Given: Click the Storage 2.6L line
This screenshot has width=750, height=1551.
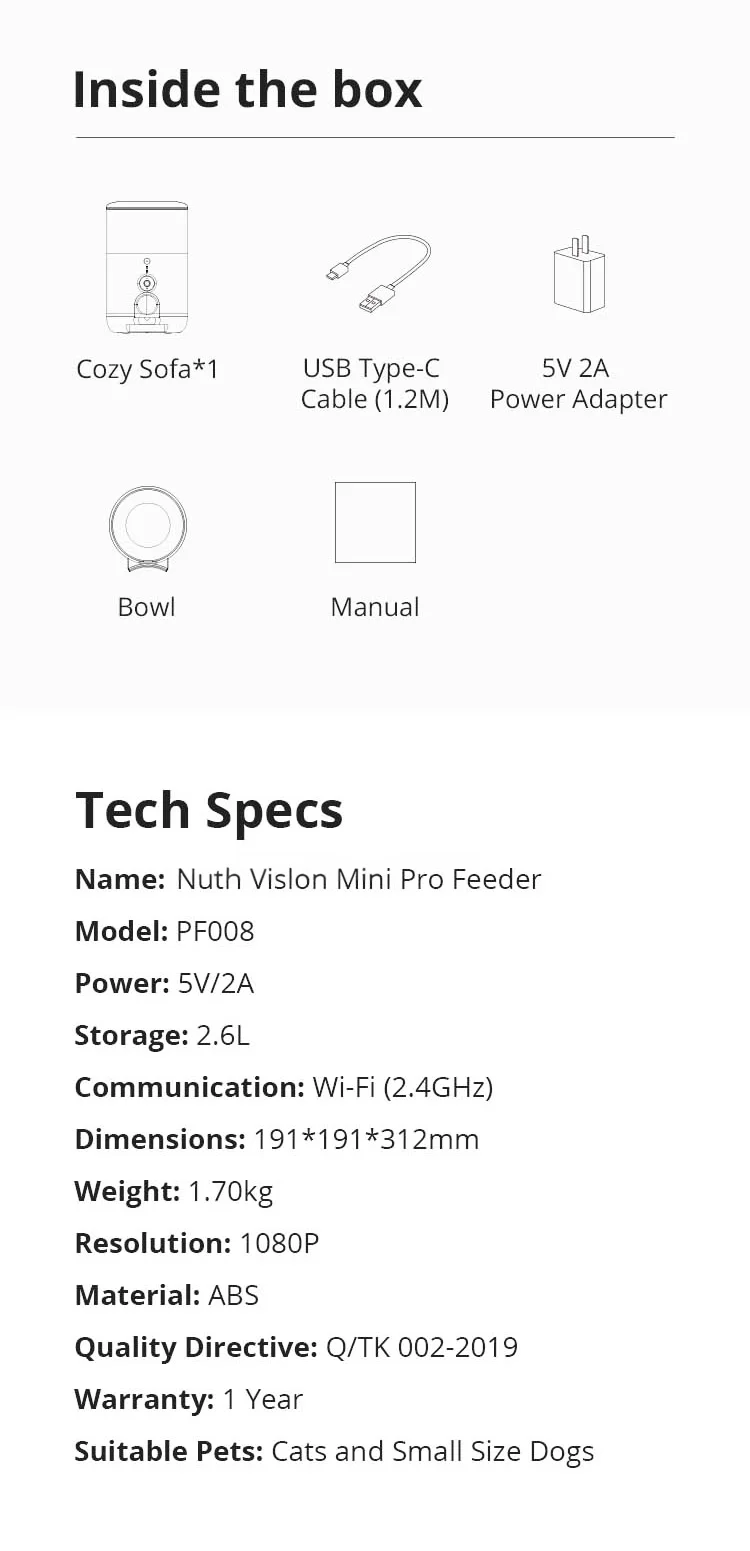Looking at the screenshot, I should (x=162, y=1035).
